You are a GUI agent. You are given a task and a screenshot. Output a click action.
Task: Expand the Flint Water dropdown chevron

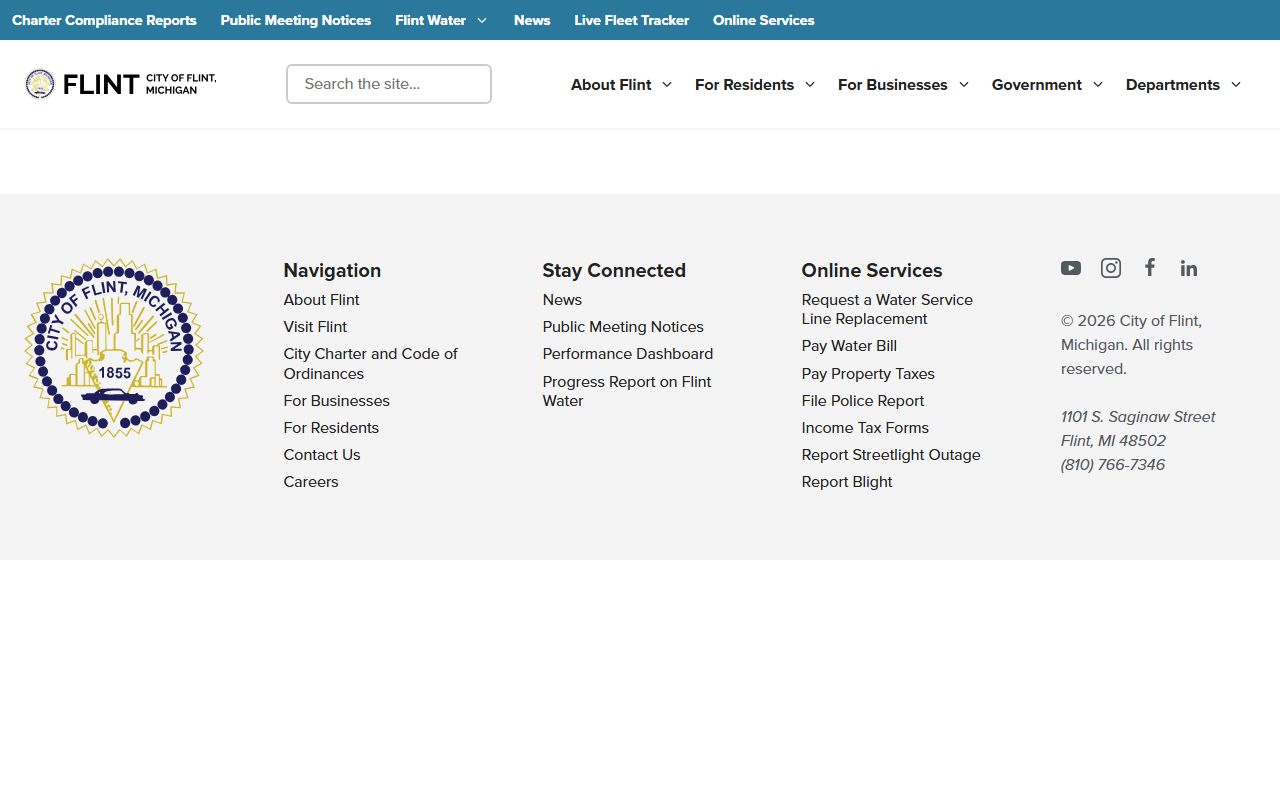coord(482,20)
